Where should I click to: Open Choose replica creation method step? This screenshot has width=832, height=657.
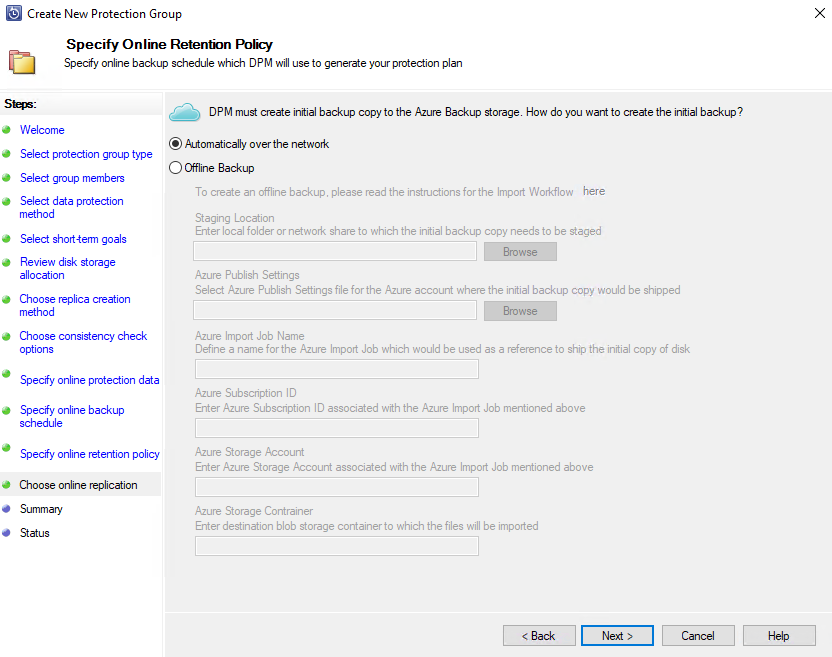pyautogui.click(x=75, y=306)
